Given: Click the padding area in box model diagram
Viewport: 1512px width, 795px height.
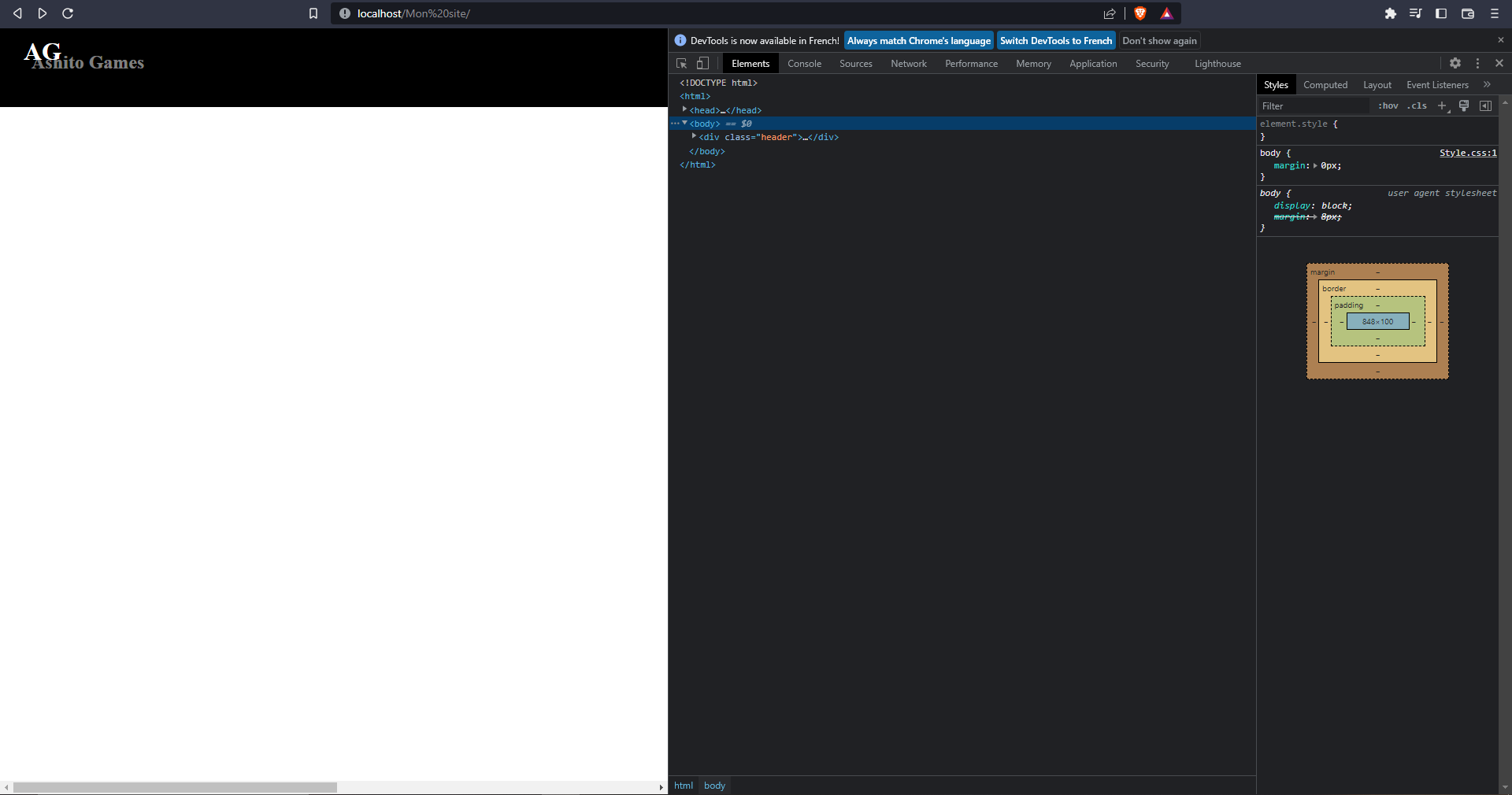Looking at the screenshot, I should 1350,305.
